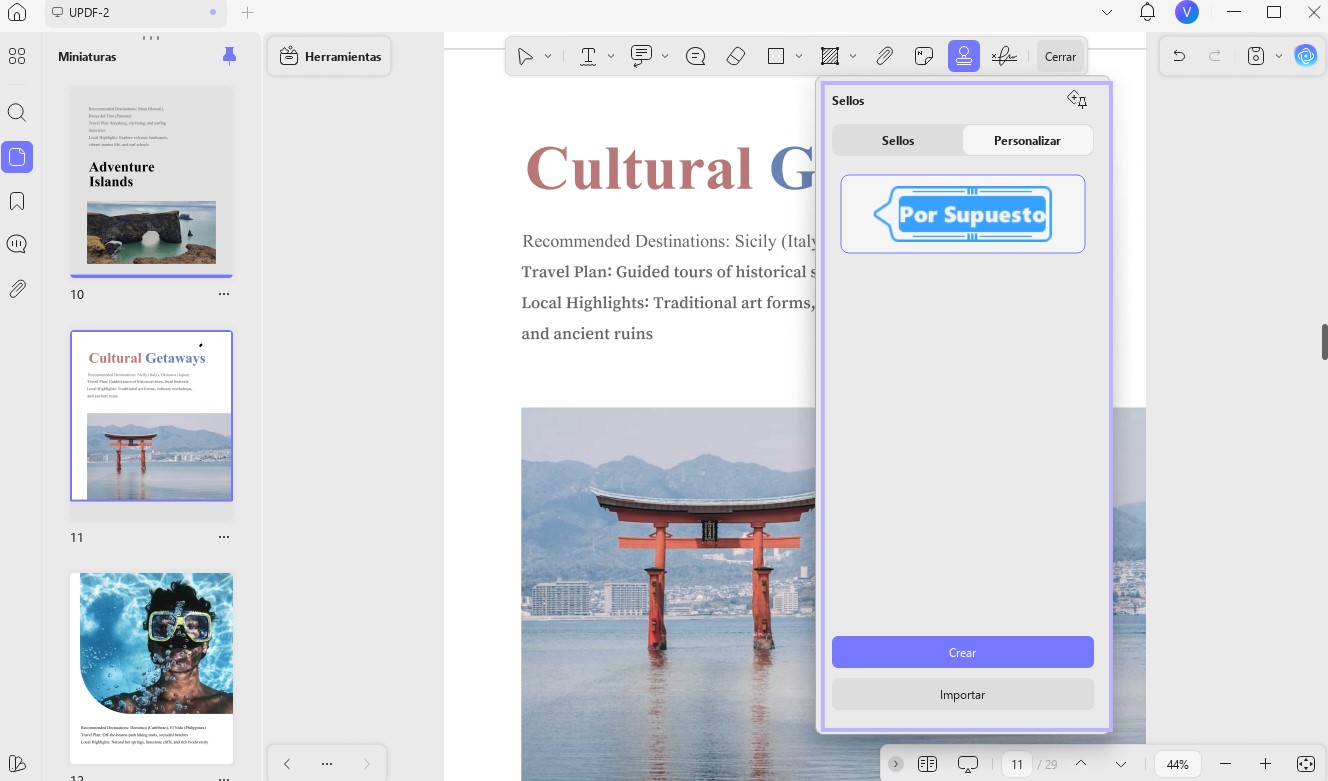Switch to the Personalizar tab
This screenshot has height=781, width=1328.
(x=1027, y=141)
